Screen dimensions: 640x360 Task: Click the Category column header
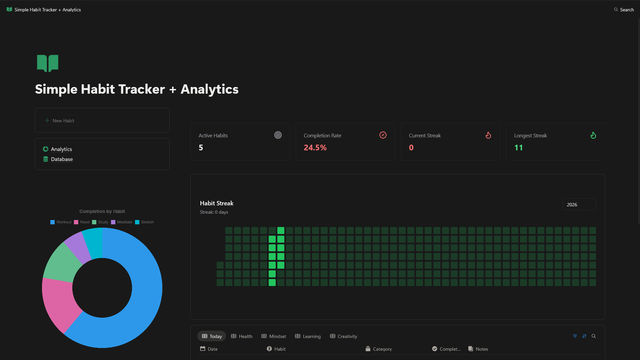pos(378,349)
